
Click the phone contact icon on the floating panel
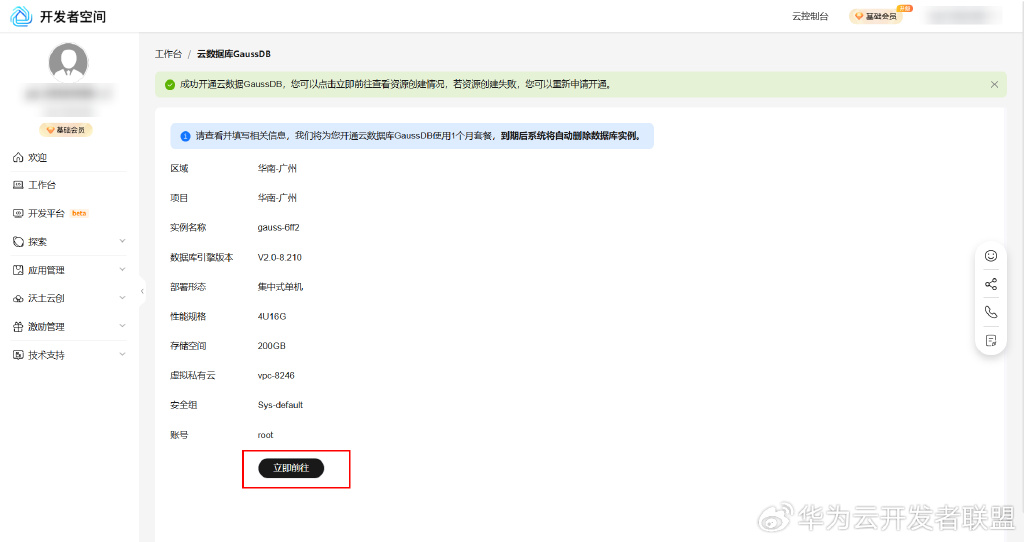[x=991, y=312]
